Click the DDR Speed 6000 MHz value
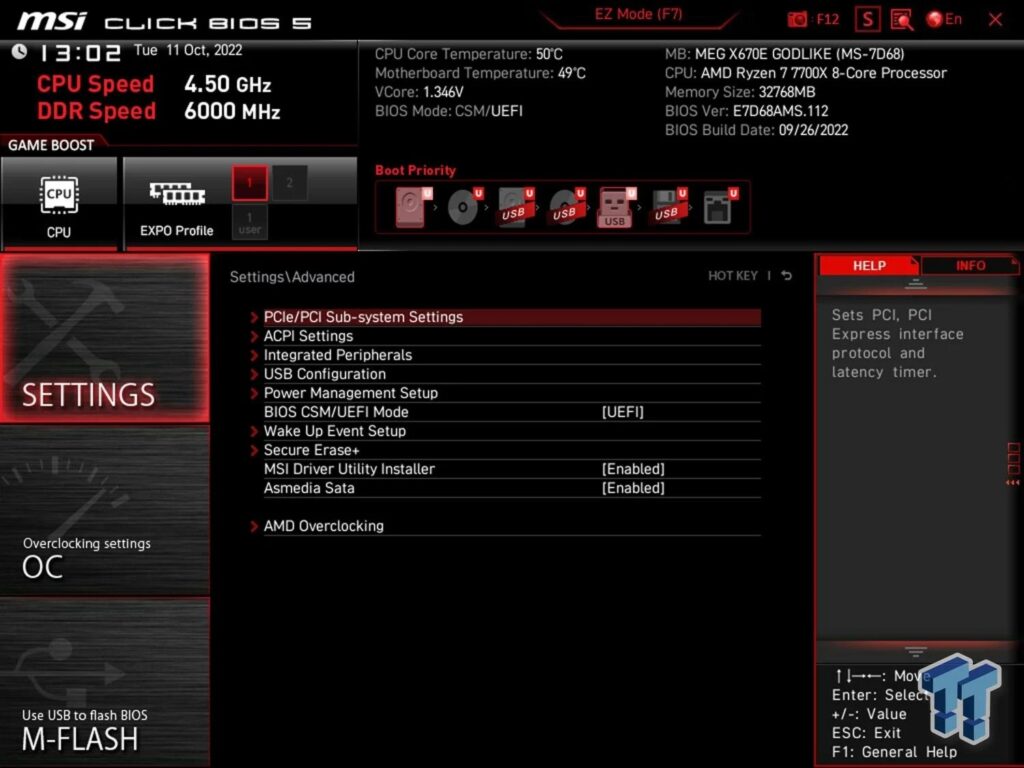 (x=232, y=111)
